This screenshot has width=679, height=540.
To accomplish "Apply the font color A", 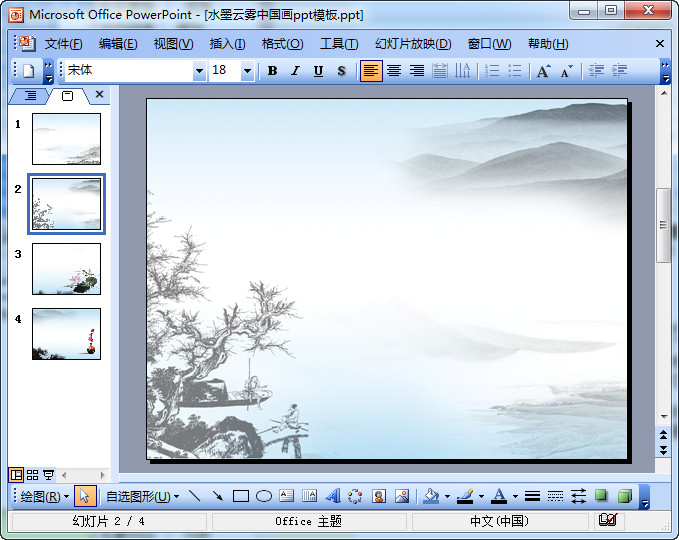I will [x=499, y=496].
